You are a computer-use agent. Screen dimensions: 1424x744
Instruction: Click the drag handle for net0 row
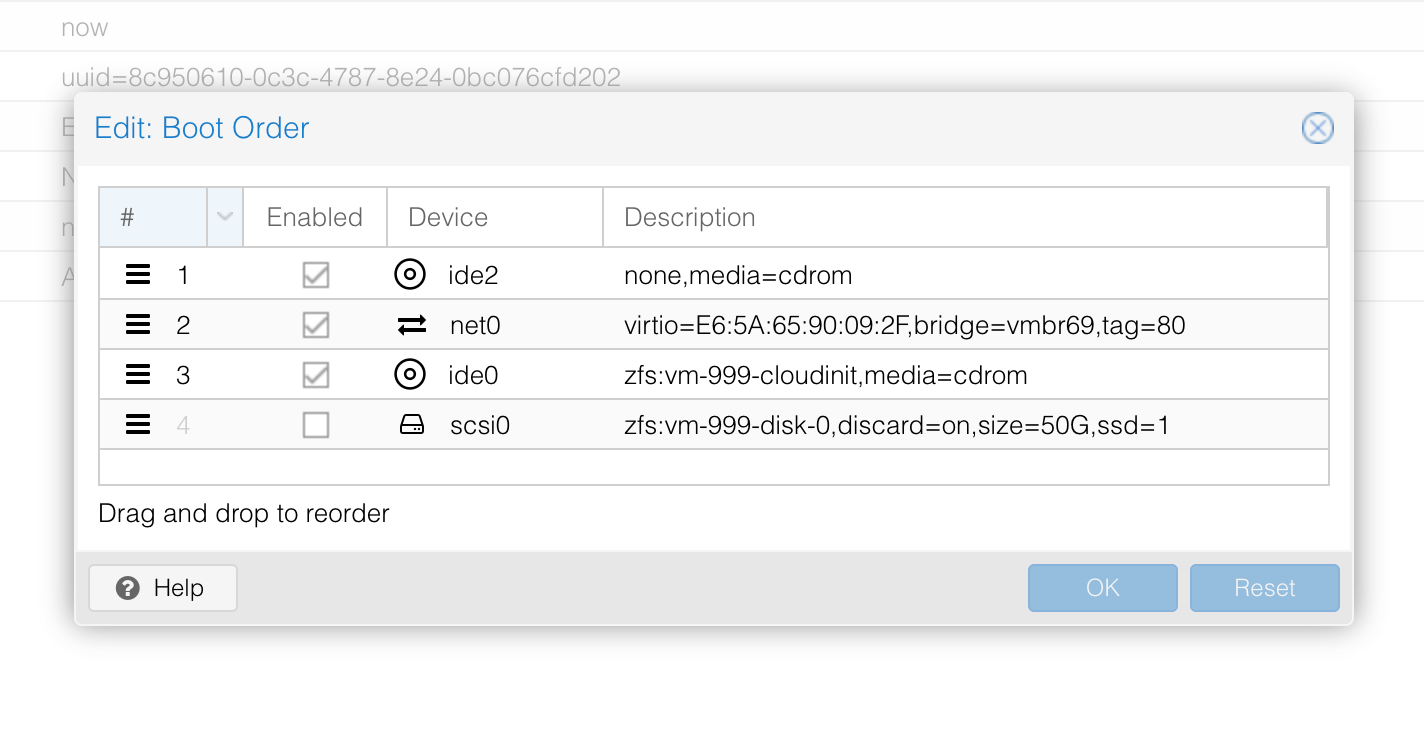point(138,324)
